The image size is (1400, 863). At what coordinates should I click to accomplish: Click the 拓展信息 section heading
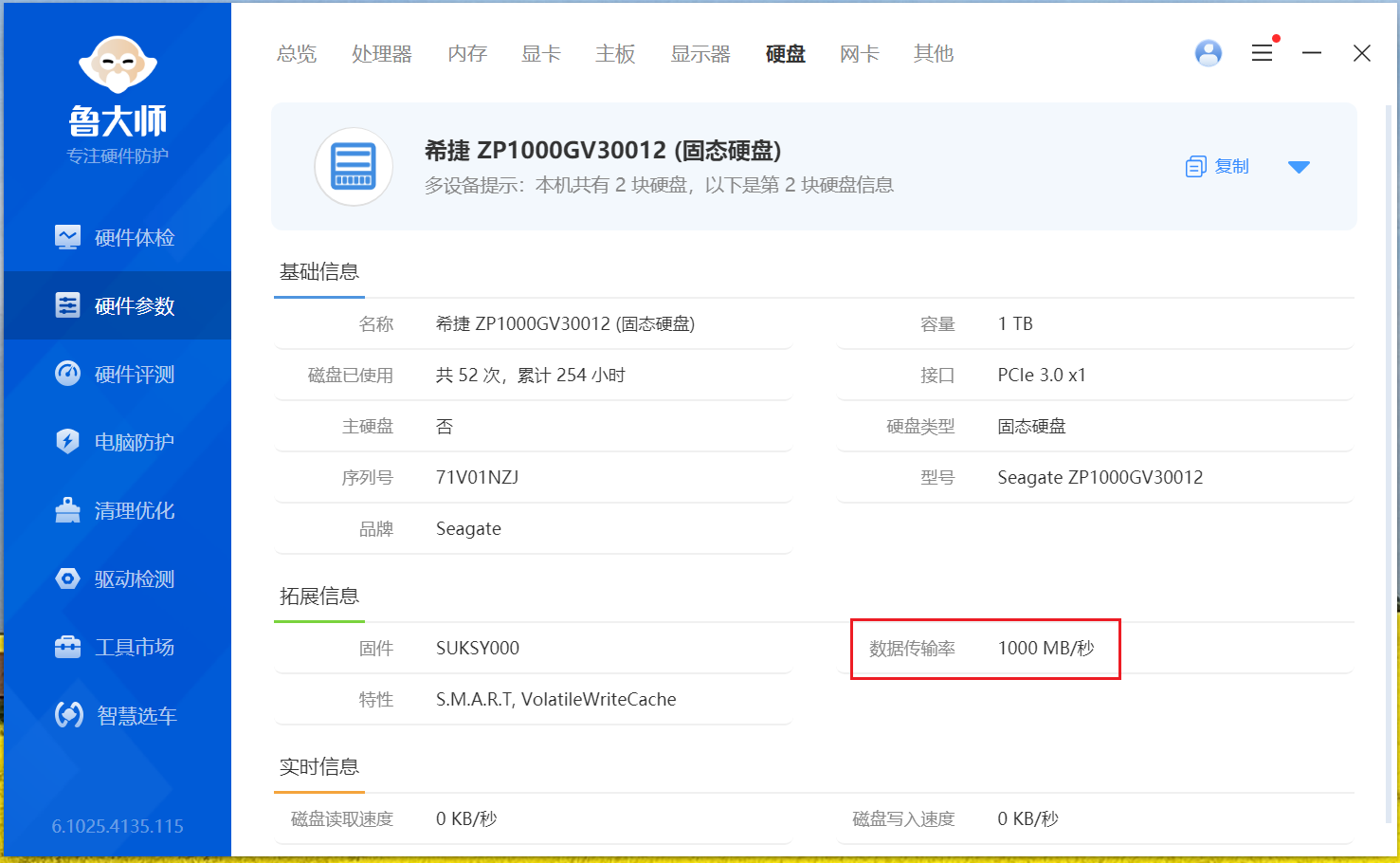tap(319, 597)
